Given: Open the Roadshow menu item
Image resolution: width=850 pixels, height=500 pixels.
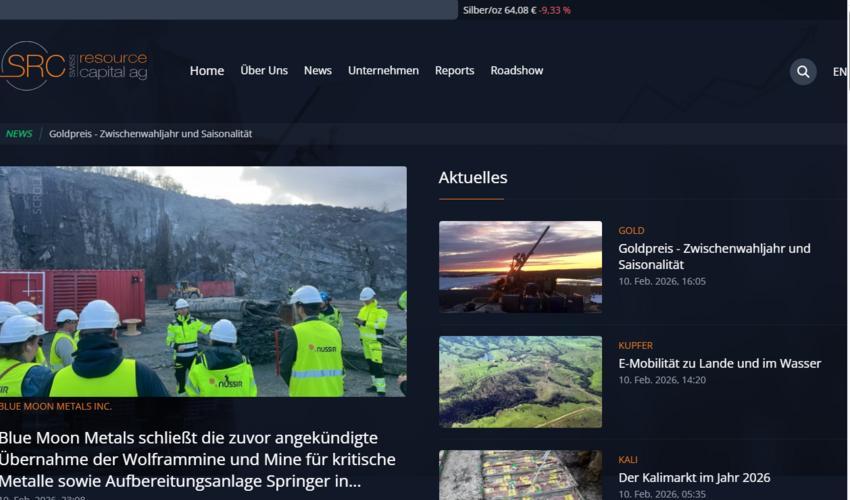Looking at the screenshot, I should (x=517, y=70).
